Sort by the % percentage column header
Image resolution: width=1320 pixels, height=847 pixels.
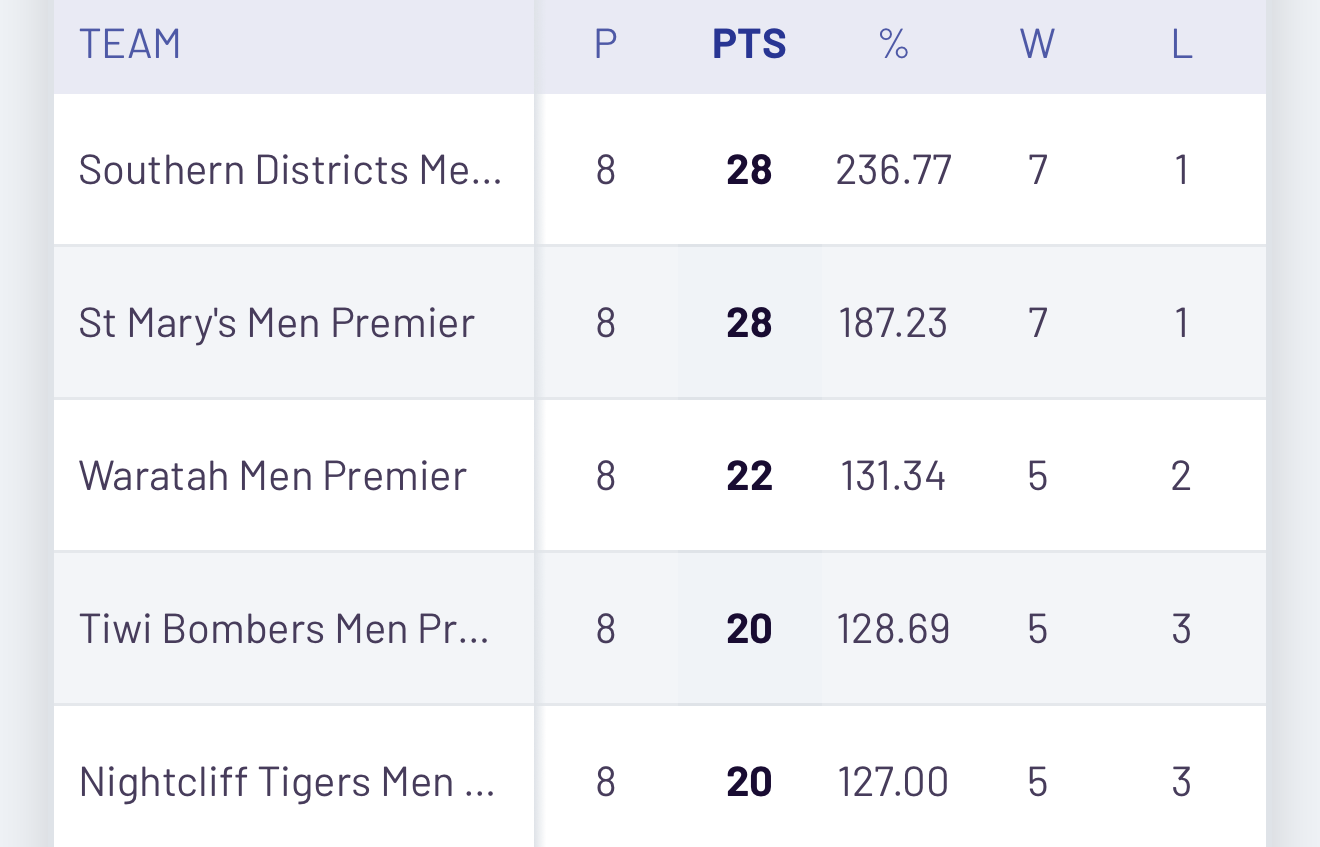pyautogui.click(x=893, y=45)
